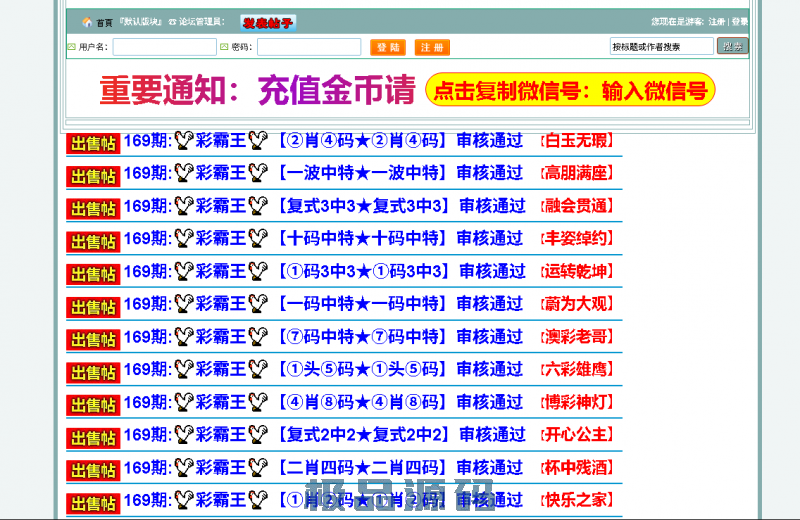This screenshot has width=800, height=520.
Task: Click the 发表帖子 post button
Action: tap(268, 22)
